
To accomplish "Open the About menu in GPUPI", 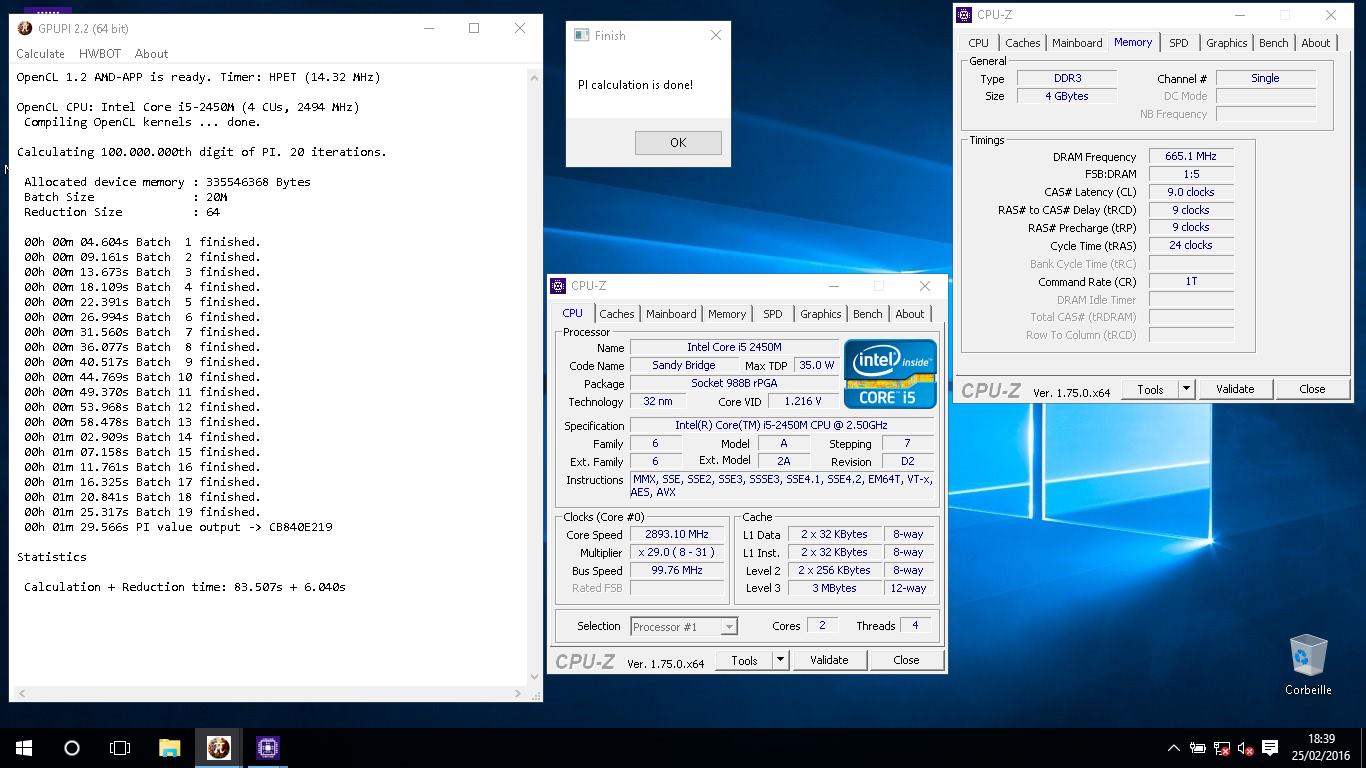I will 151,54.
